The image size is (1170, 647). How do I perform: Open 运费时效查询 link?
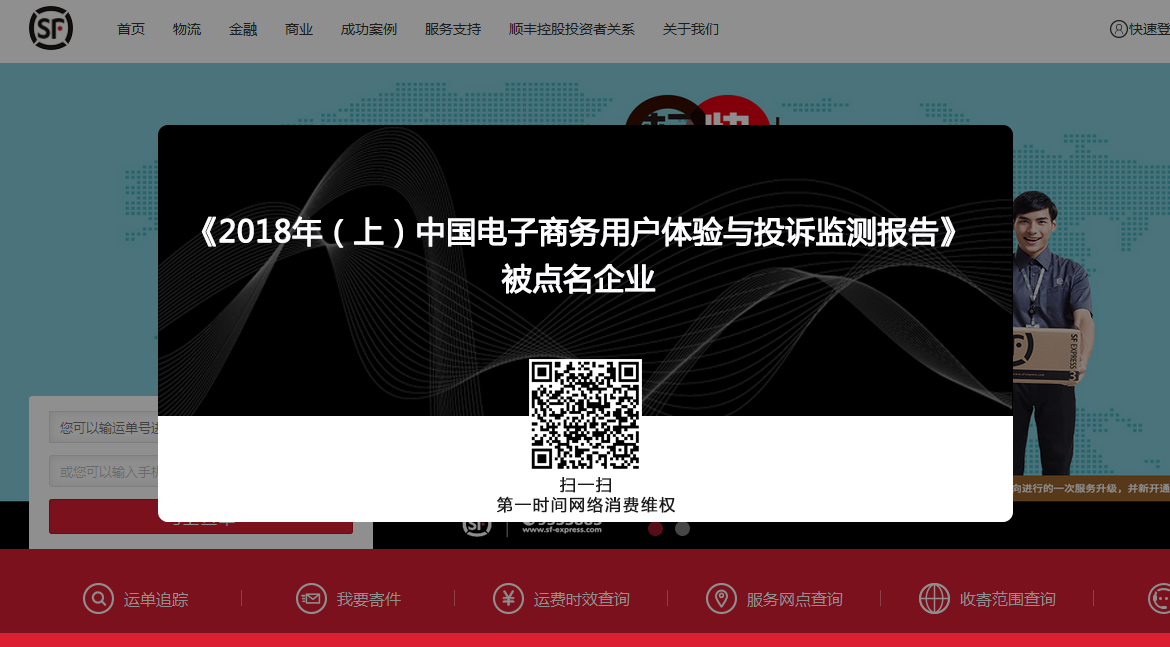pos(581,599)
